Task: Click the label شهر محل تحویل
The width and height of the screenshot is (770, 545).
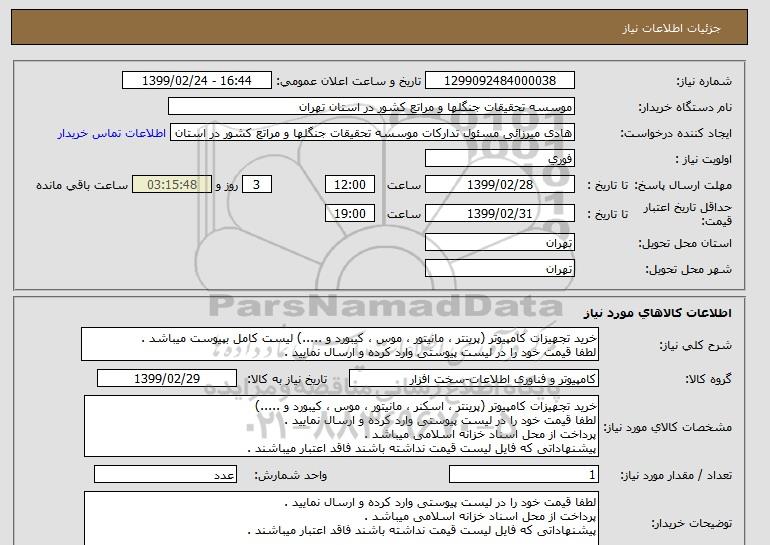Action: pyautogui.click(x=688, y=270)
